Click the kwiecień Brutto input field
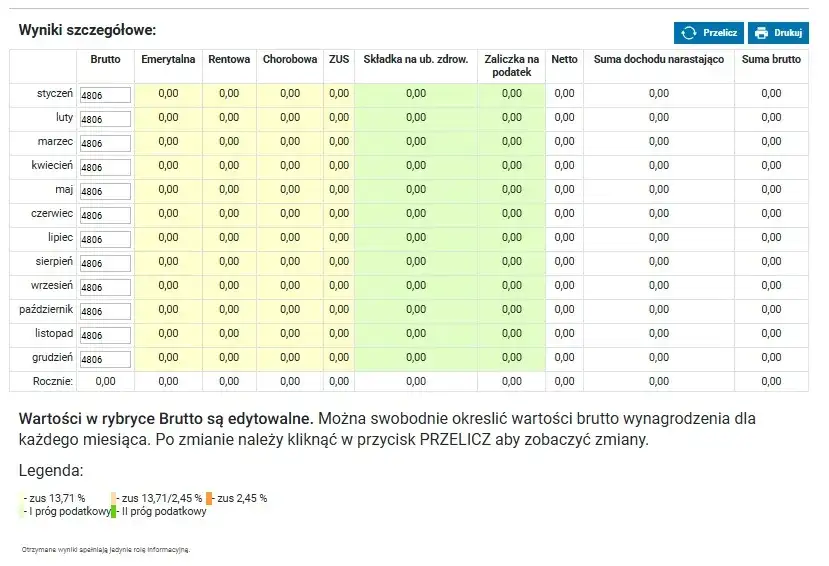The height and width of the screenshot is (566, 829). (105, 167)
